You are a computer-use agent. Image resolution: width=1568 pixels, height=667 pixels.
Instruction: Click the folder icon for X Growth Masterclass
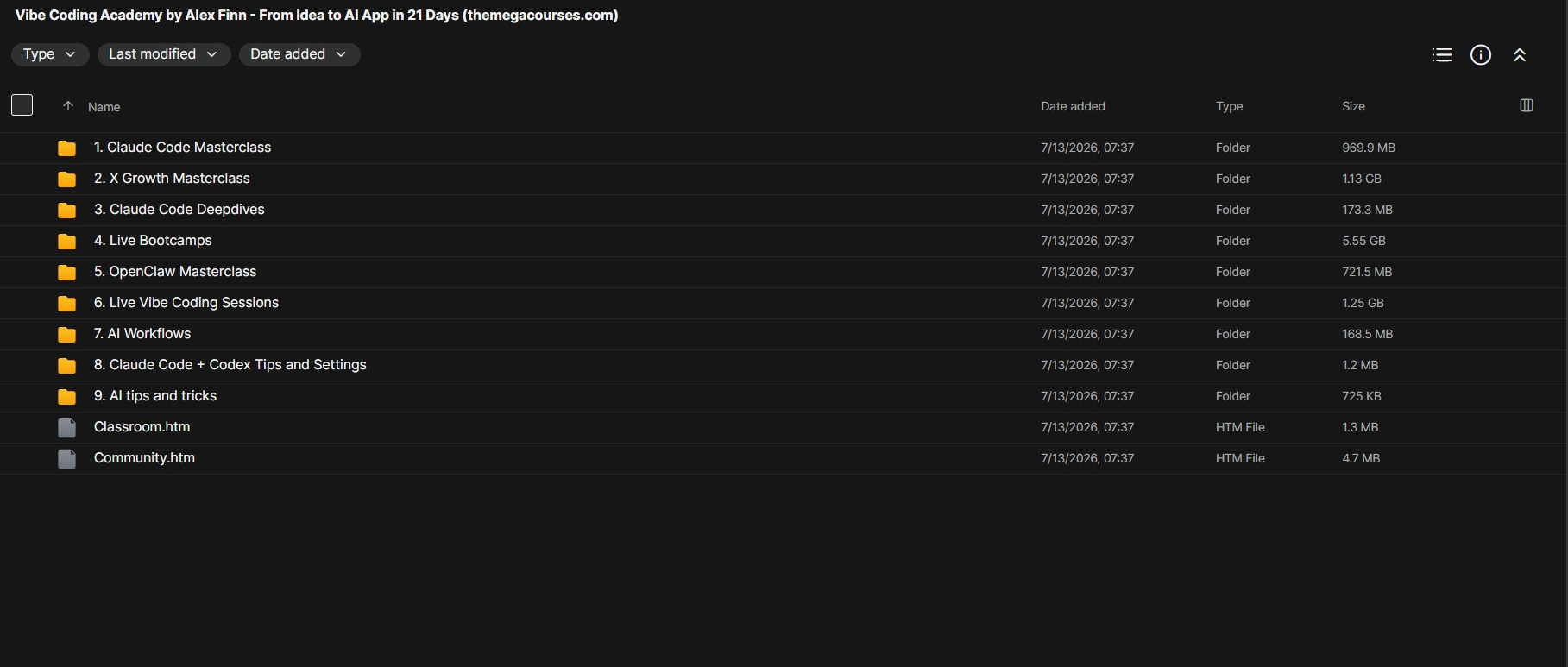pos(66,179)
